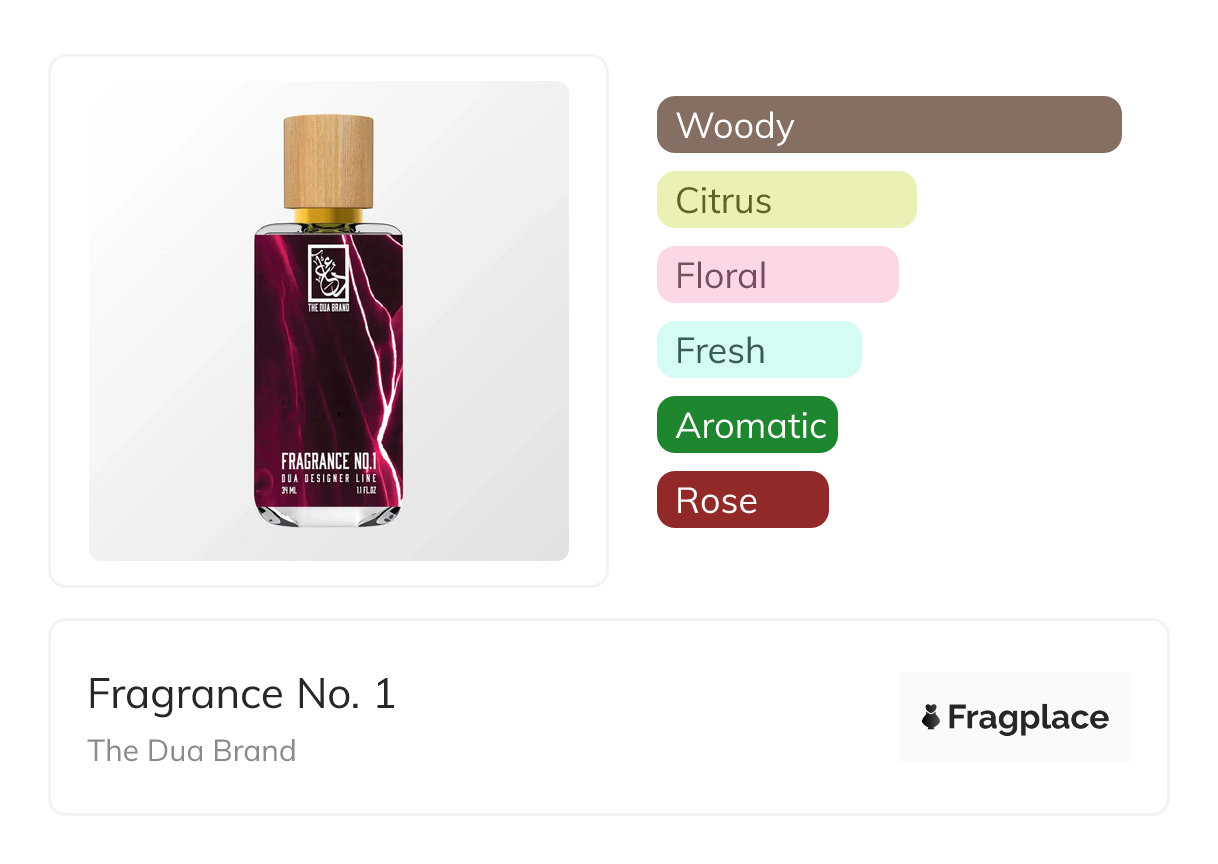The width and height of the screenshot is (1218, 864).
Task: Click the Fragrance No. 1 title
Action: [241, 694]
